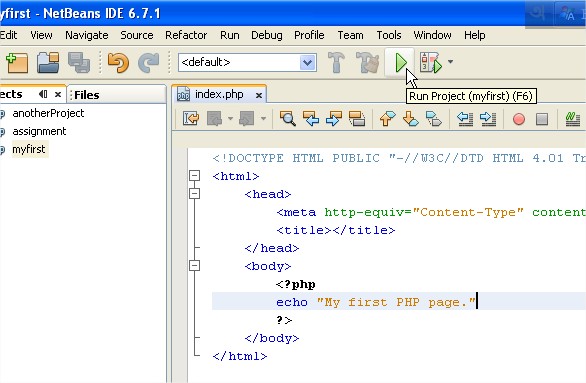
Task: Click the Shift Line Left icon
Action: (x=465, y=119)
